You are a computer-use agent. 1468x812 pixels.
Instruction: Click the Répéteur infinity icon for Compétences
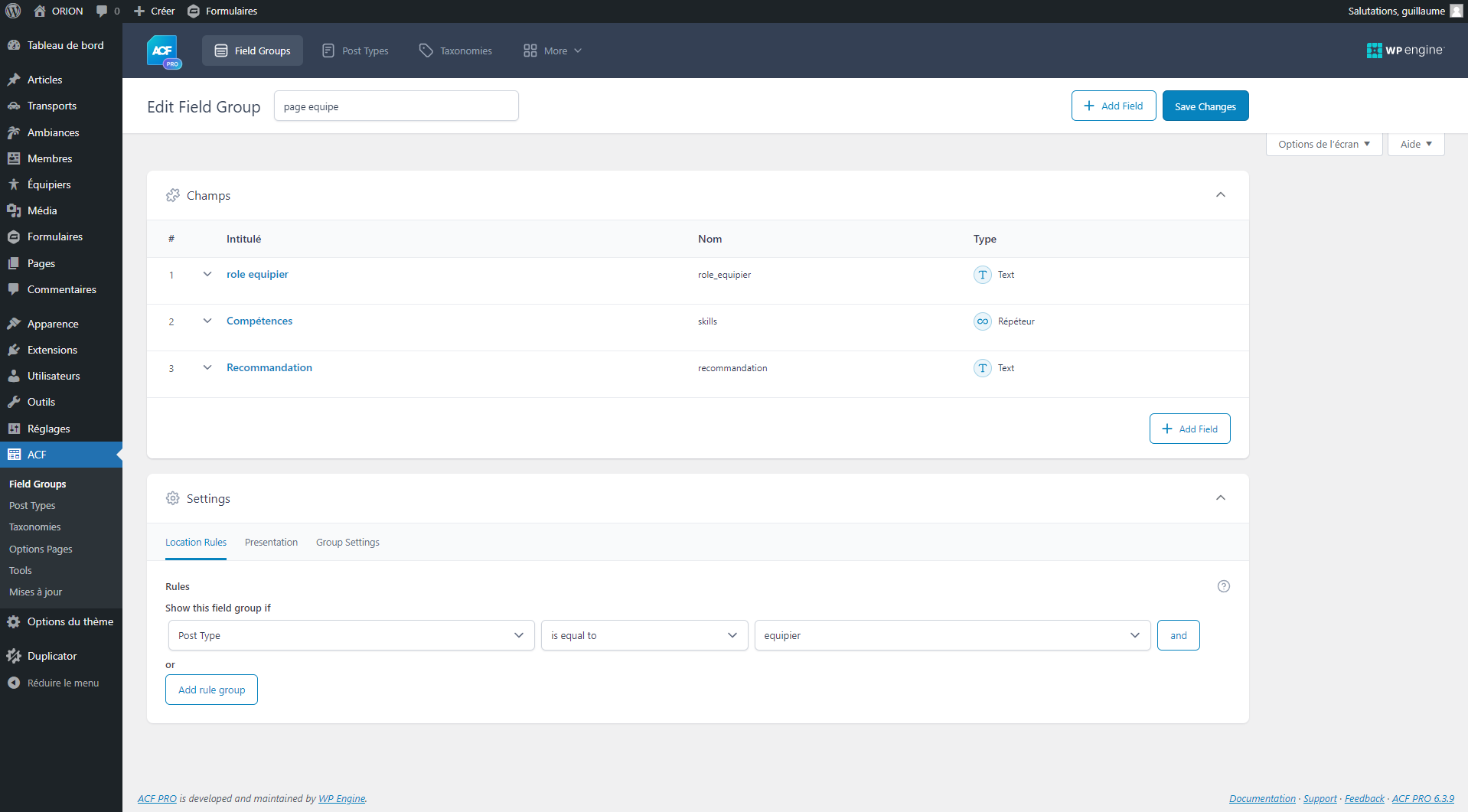[982, 321]
